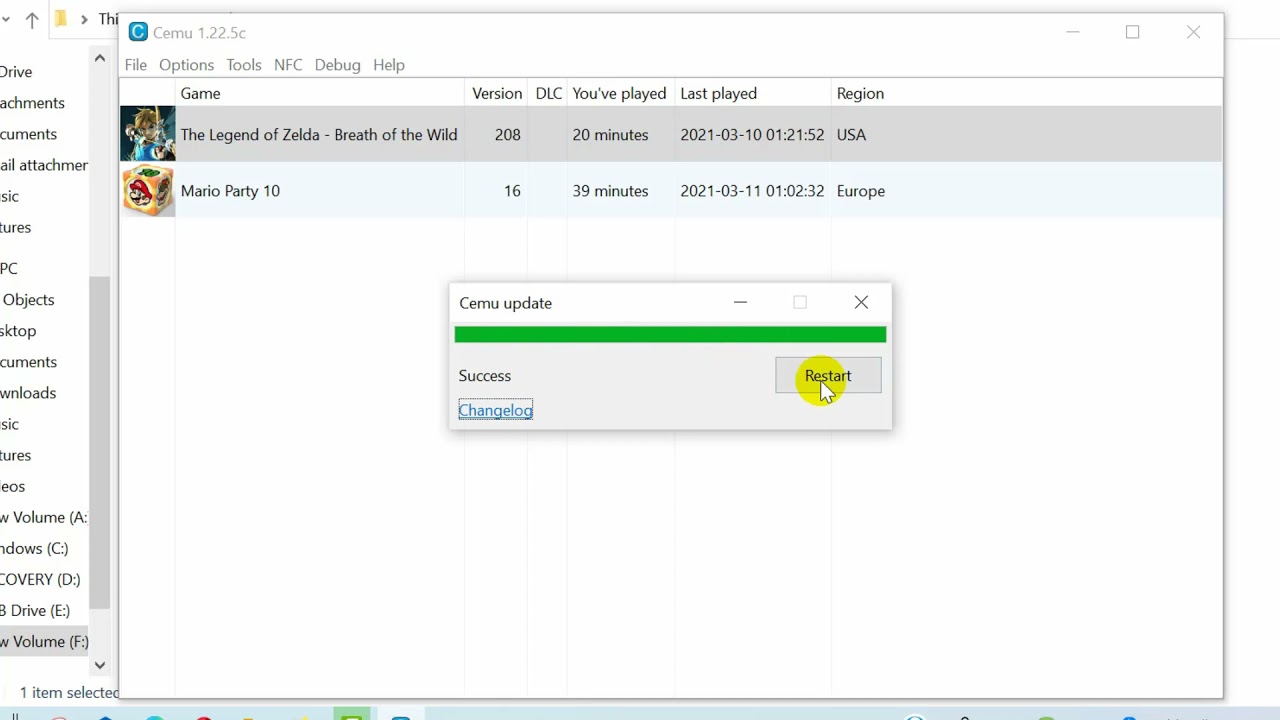Viewport: 1280px width, 720px height.
Task: Open the File menu in Cemu
Action: point(135,65)
